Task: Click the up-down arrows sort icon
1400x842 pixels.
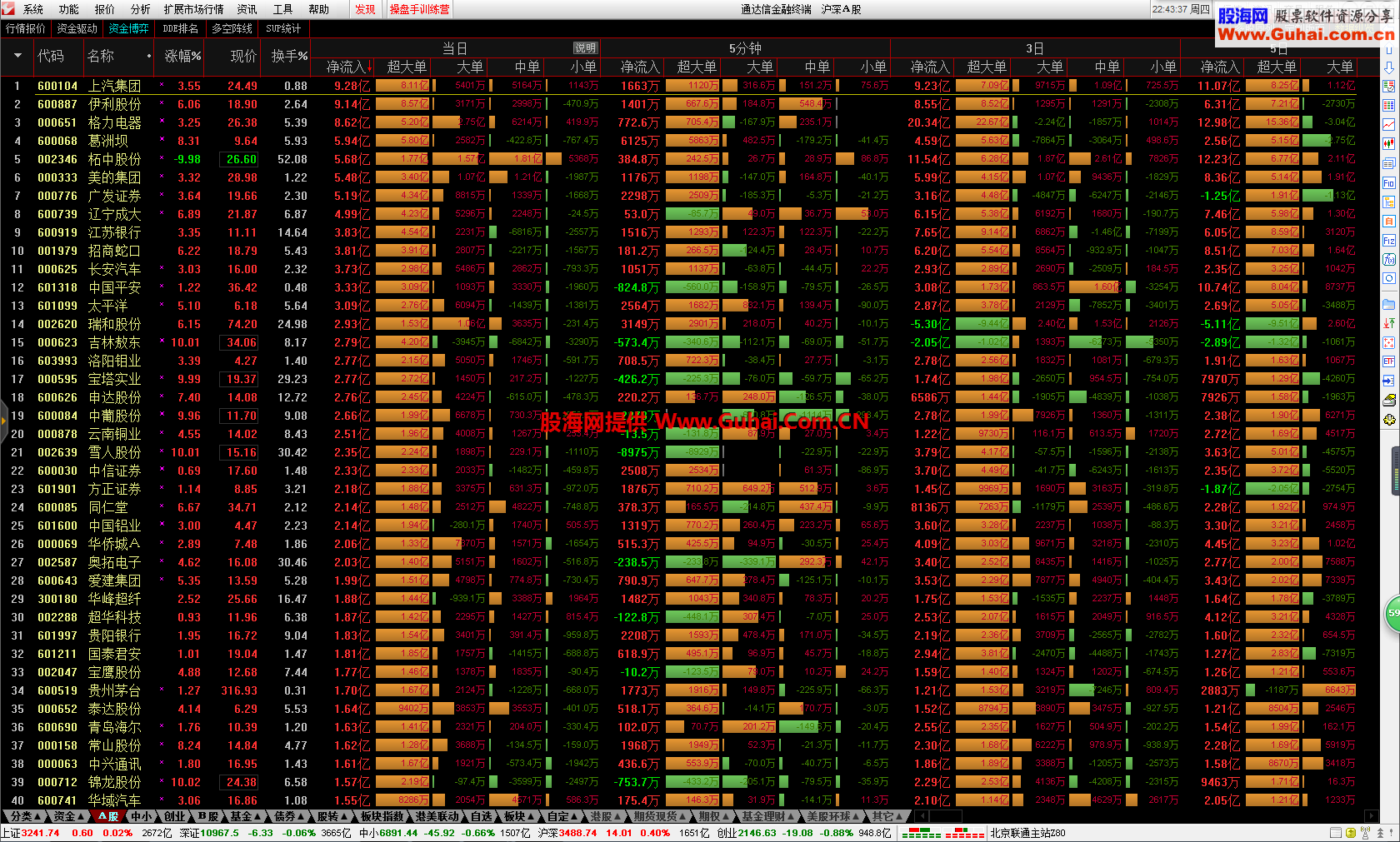Action: 1389,323
